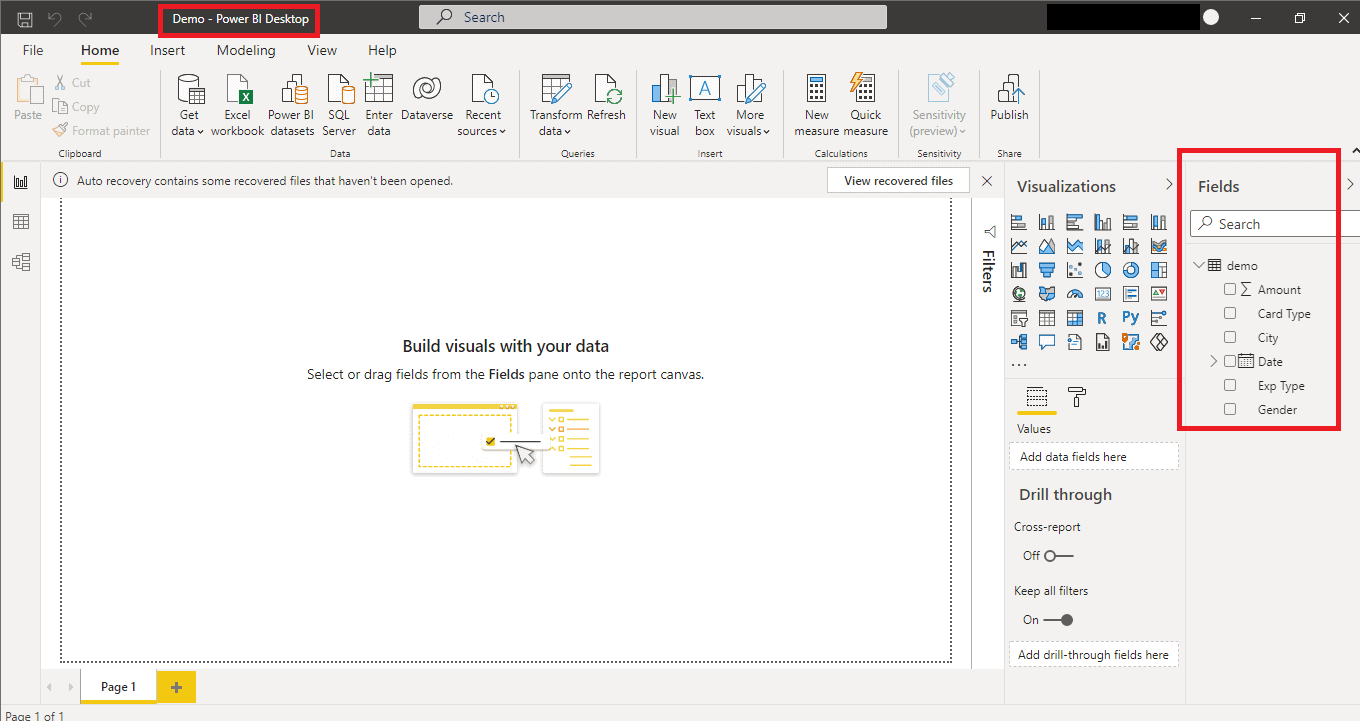Check the Amount field checkbox

(1230, 289)
